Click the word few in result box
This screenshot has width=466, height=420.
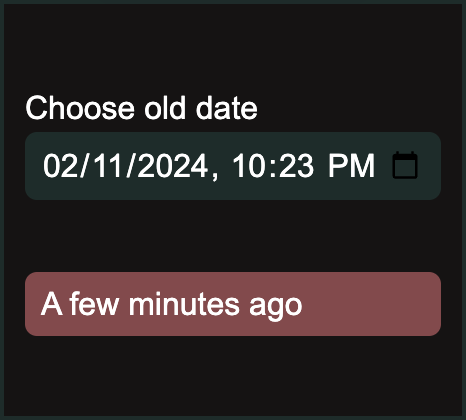coord(94,304)
